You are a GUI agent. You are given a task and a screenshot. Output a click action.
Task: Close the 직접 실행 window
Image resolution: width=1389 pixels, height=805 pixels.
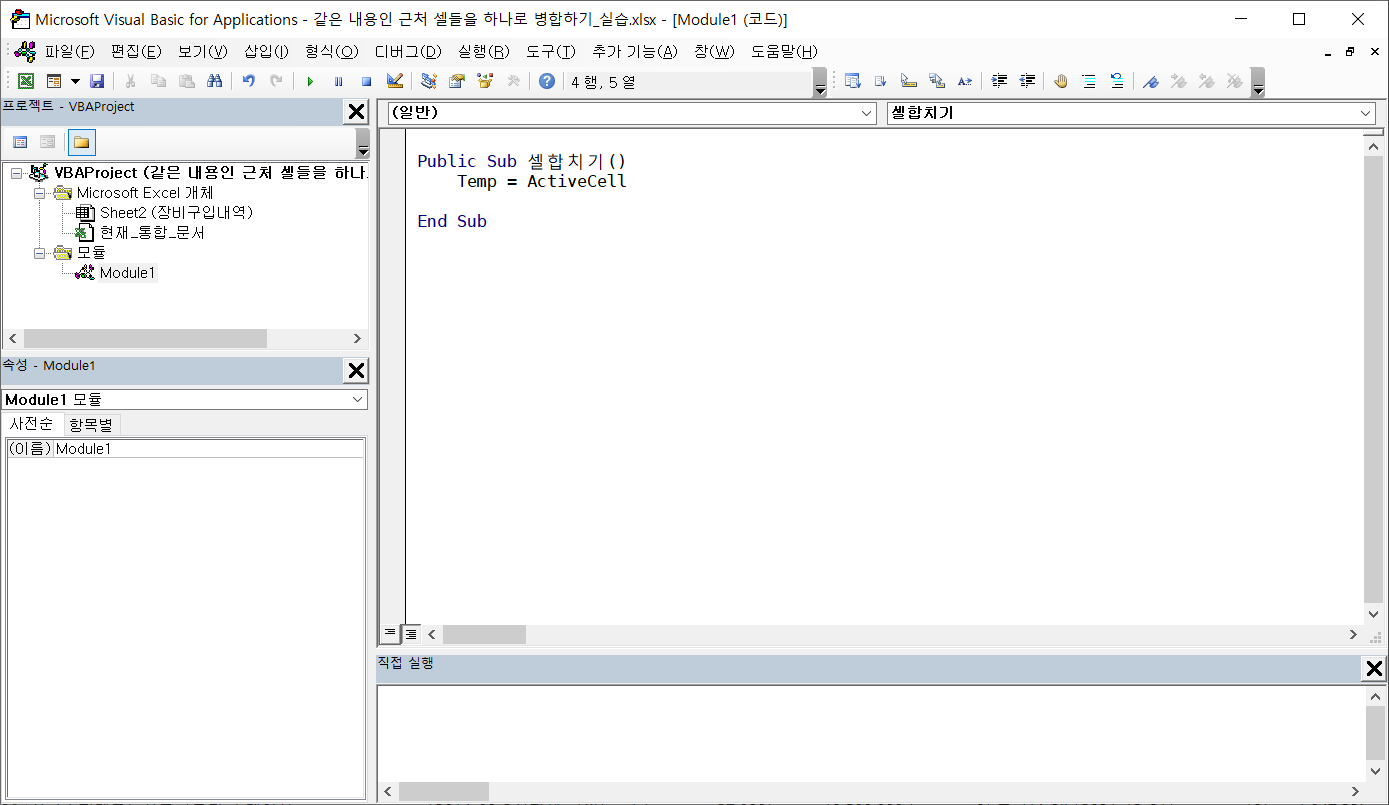(x=1374, y=669)
